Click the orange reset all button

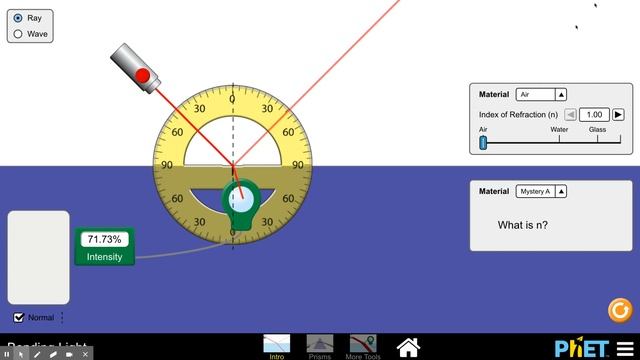click(x=620, y=311)
